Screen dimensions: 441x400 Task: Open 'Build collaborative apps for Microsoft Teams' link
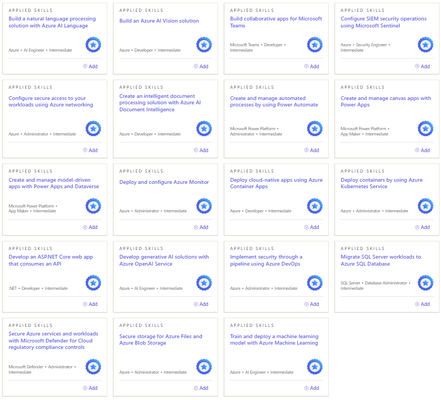tap(276, 22)
